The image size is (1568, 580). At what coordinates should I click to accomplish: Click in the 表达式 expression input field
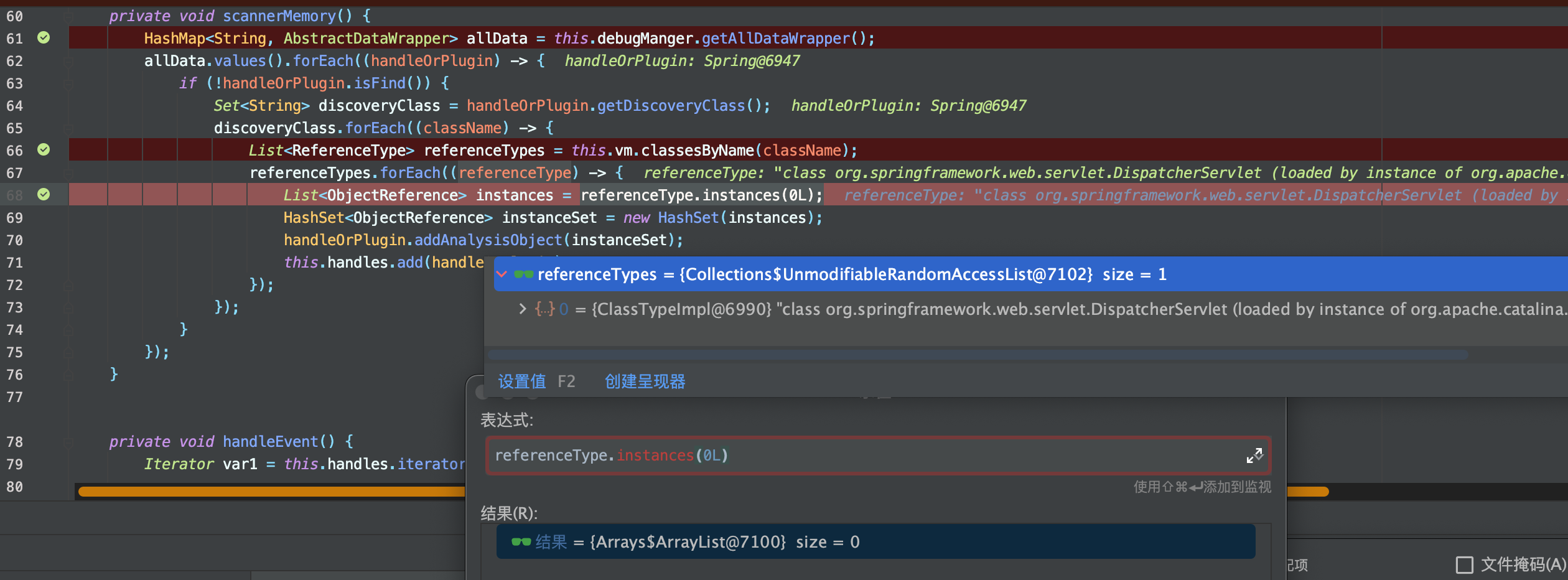(x=877, y=456)
